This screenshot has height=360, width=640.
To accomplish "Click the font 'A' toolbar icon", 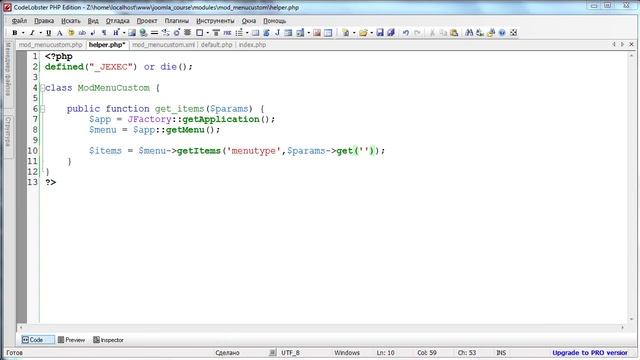I will click(60, 33).
